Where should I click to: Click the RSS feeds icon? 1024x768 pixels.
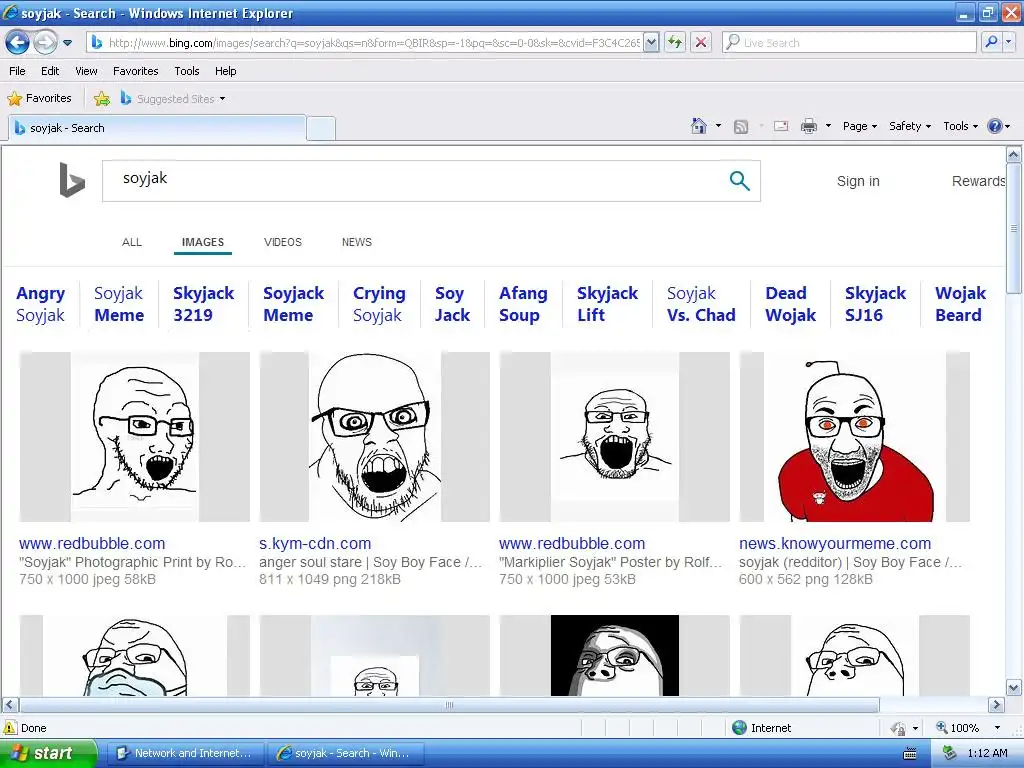coord(741,127)
